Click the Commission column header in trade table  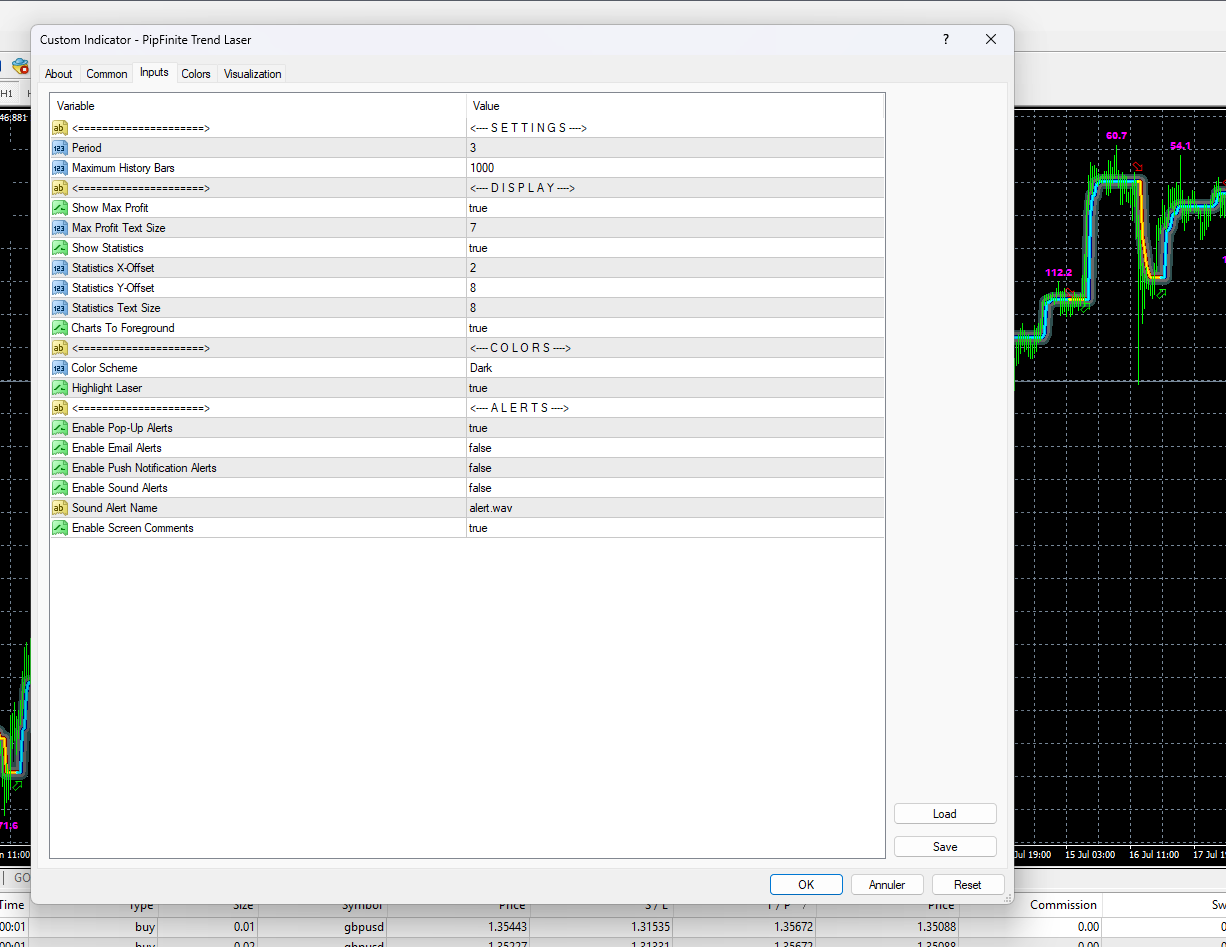pos(1063,905)
